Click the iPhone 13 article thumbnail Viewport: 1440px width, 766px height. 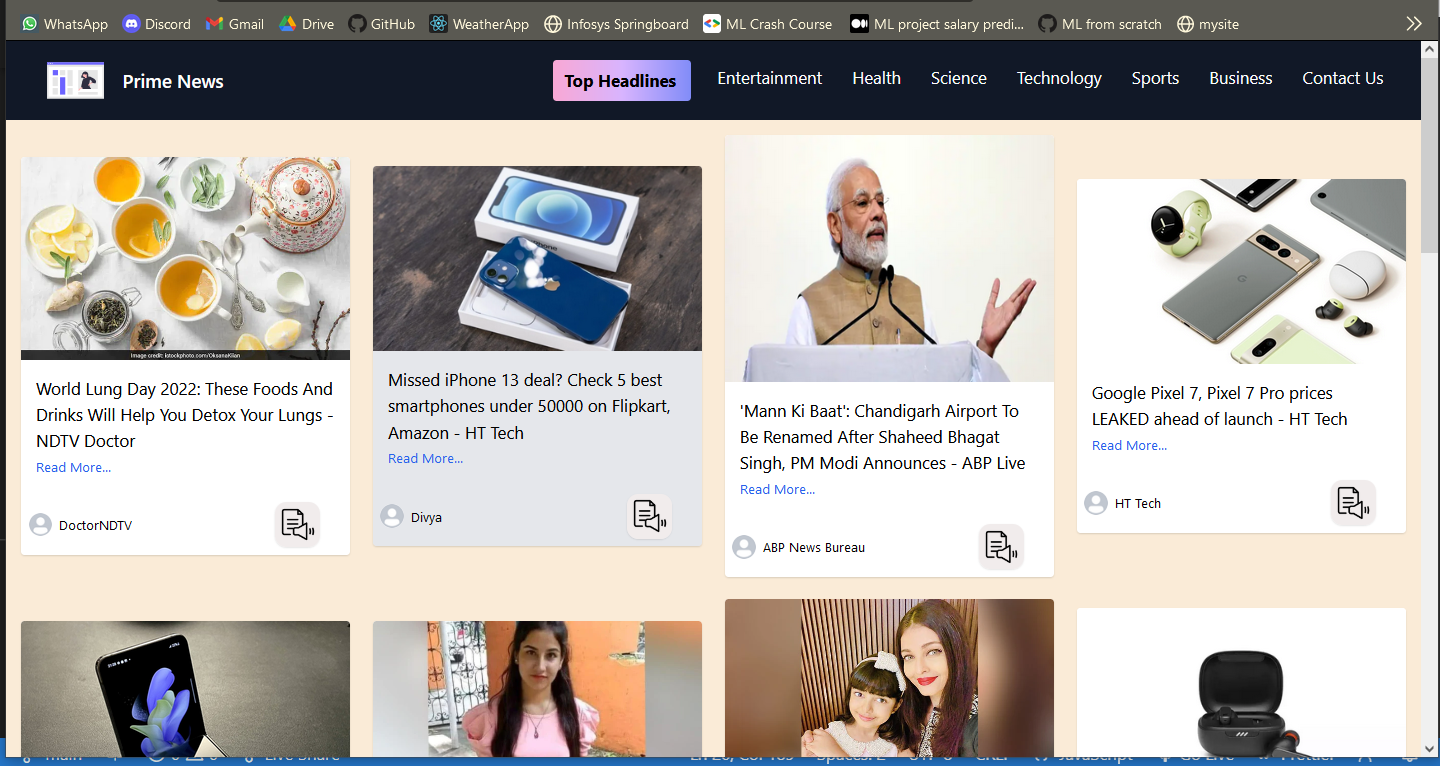pos(537,258)
